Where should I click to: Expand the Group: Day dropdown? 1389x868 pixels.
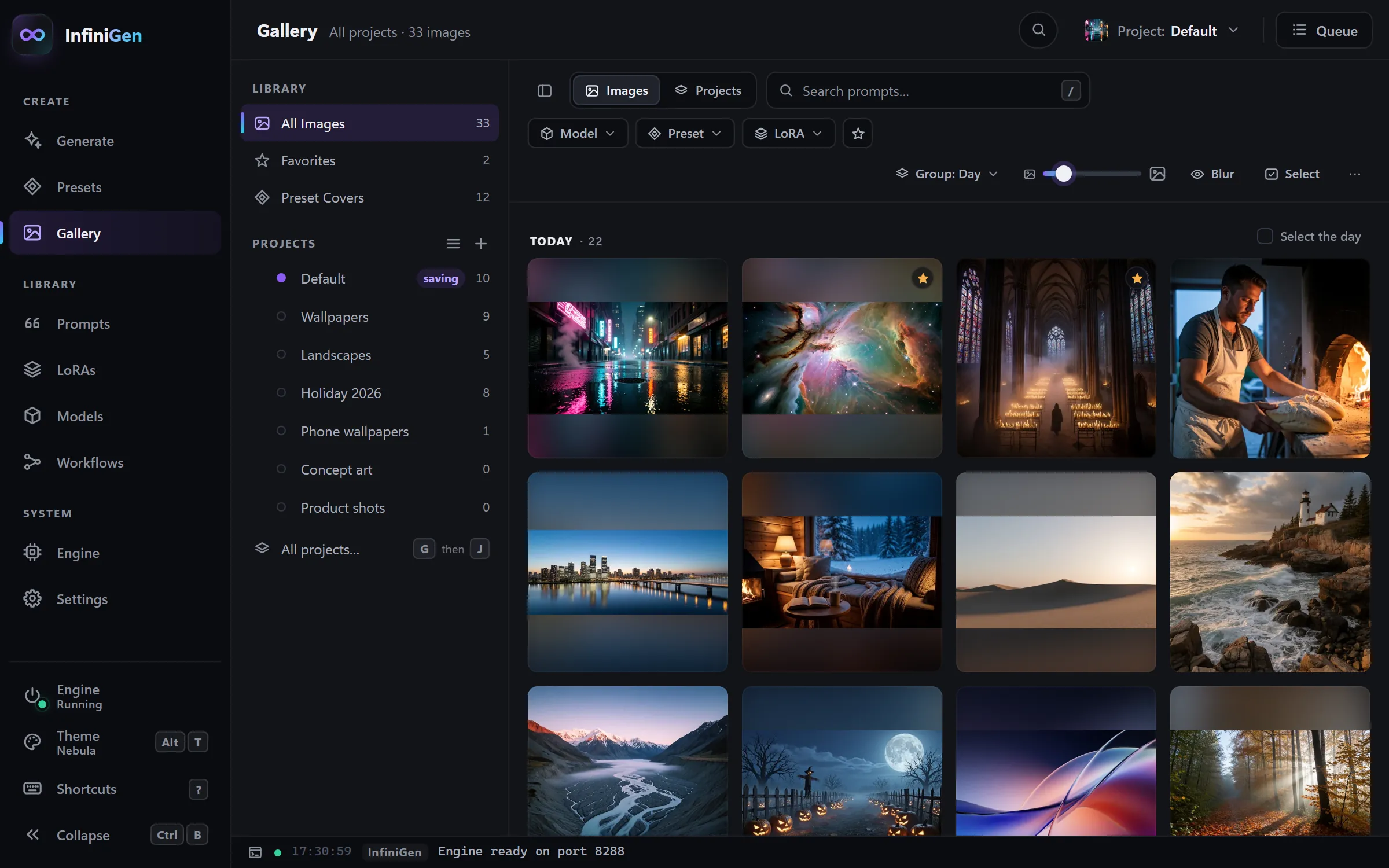click(947, 174)
